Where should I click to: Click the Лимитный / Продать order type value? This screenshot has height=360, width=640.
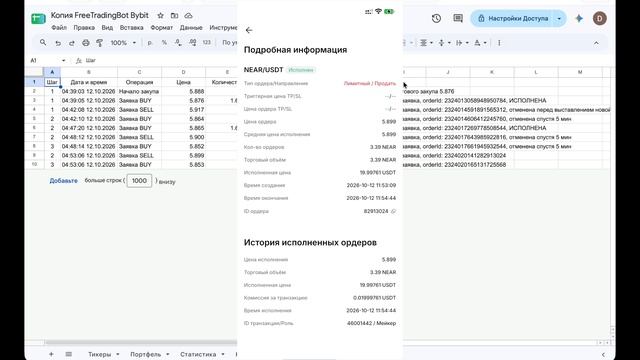370,83
